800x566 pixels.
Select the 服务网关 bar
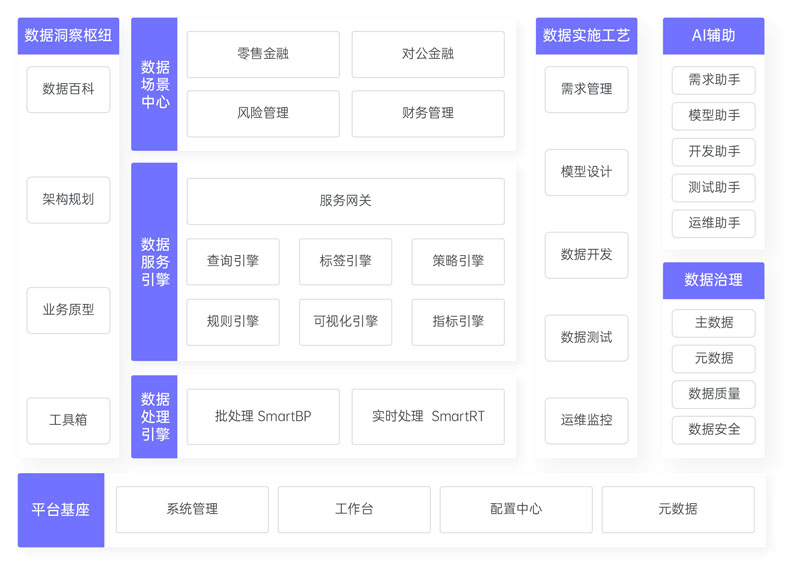(345, 201)
